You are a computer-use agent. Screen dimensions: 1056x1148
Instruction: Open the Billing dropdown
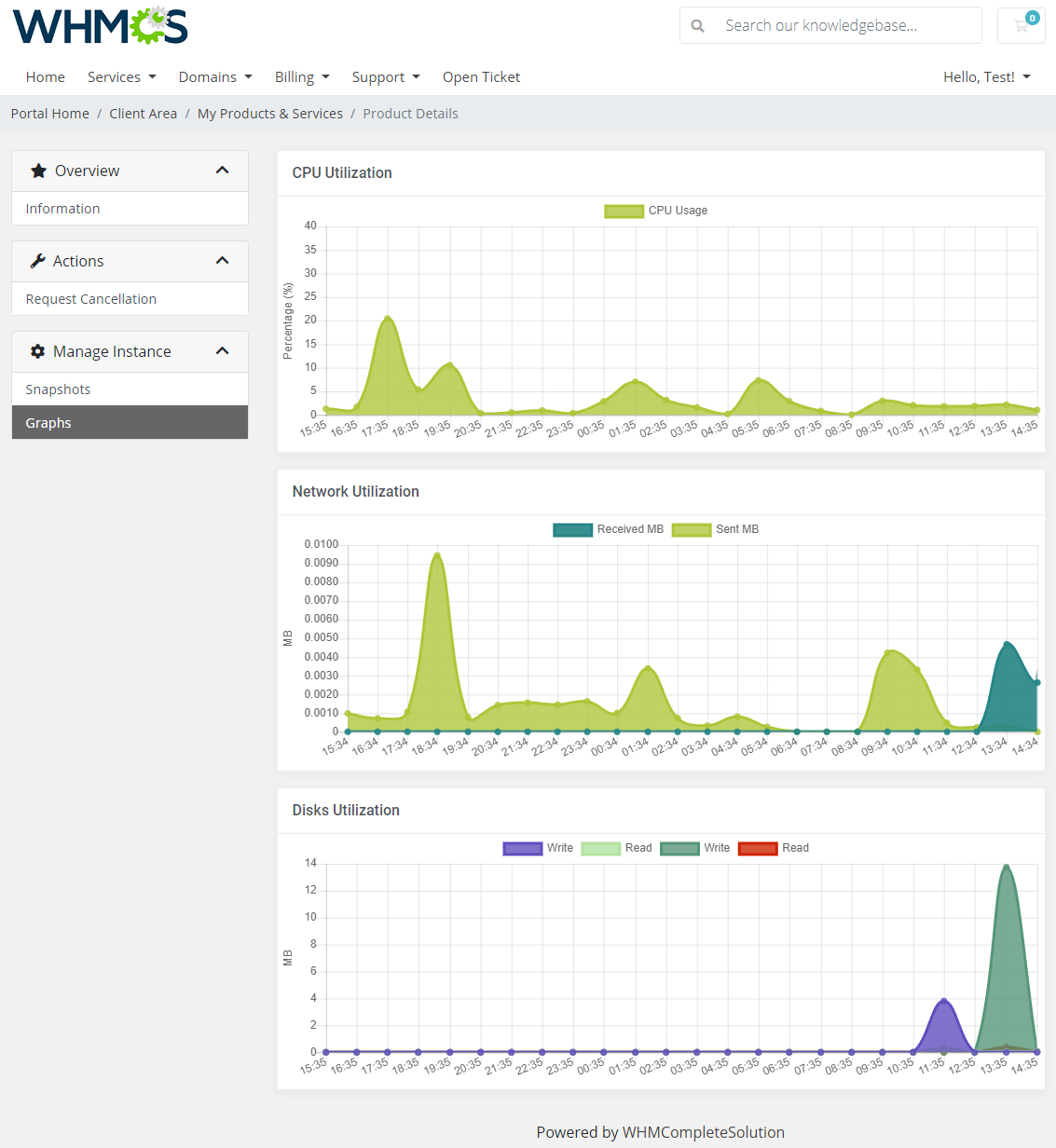(x=301, y=76)
